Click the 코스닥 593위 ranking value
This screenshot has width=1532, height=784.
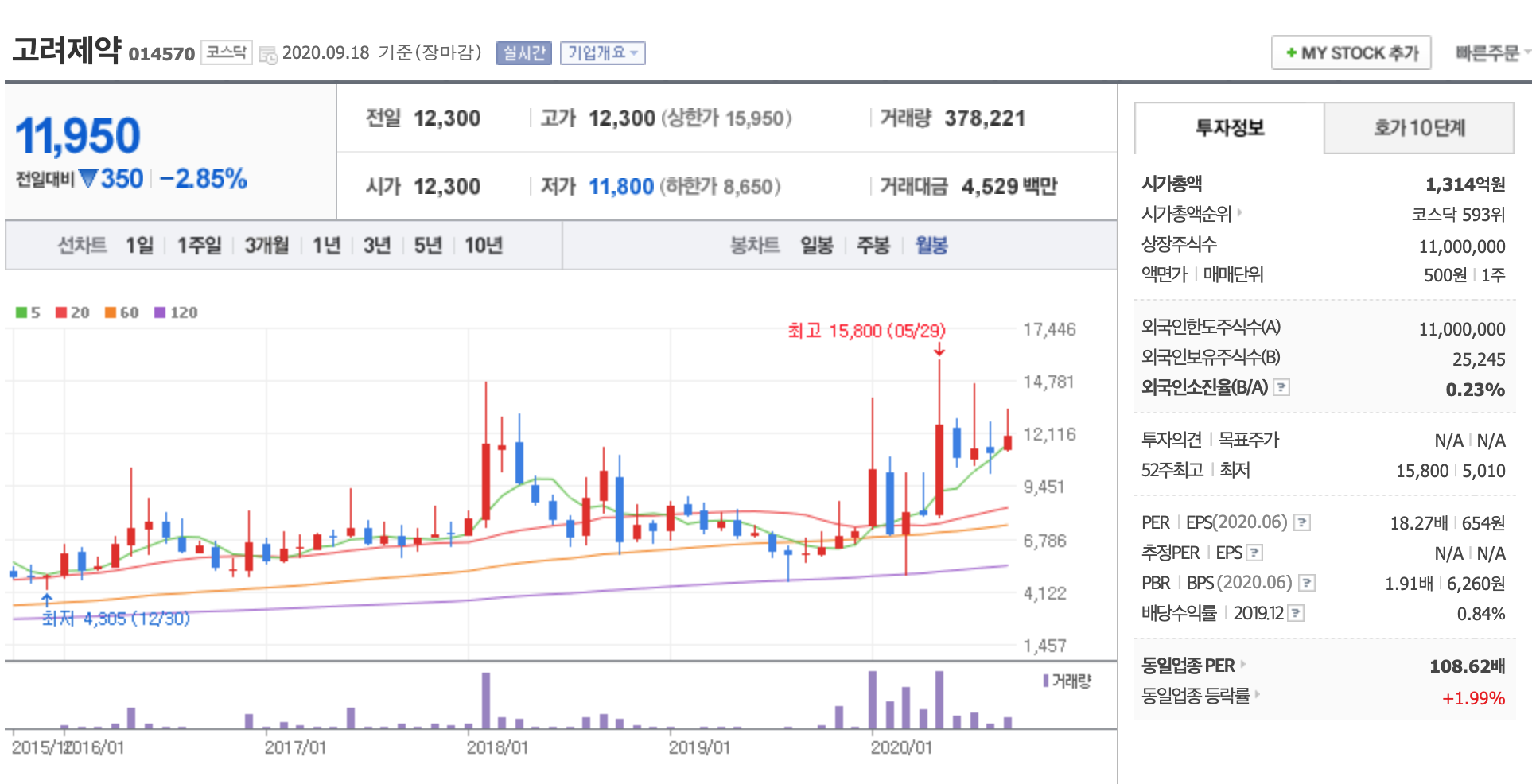(1459, 215)
